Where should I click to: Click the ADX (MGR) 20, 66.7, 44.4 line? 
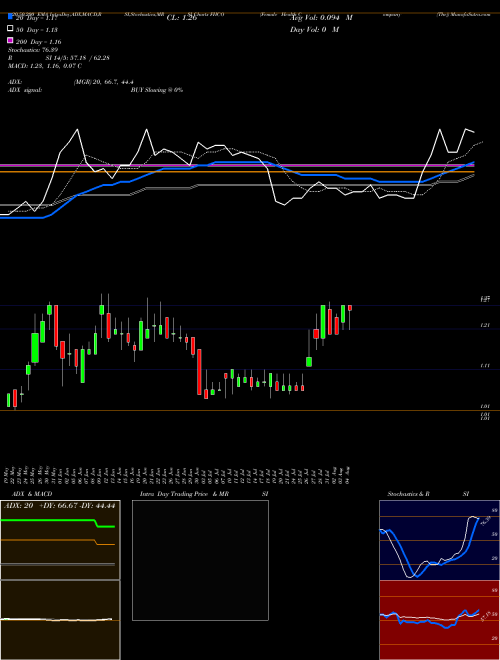(x=71, y=82)
